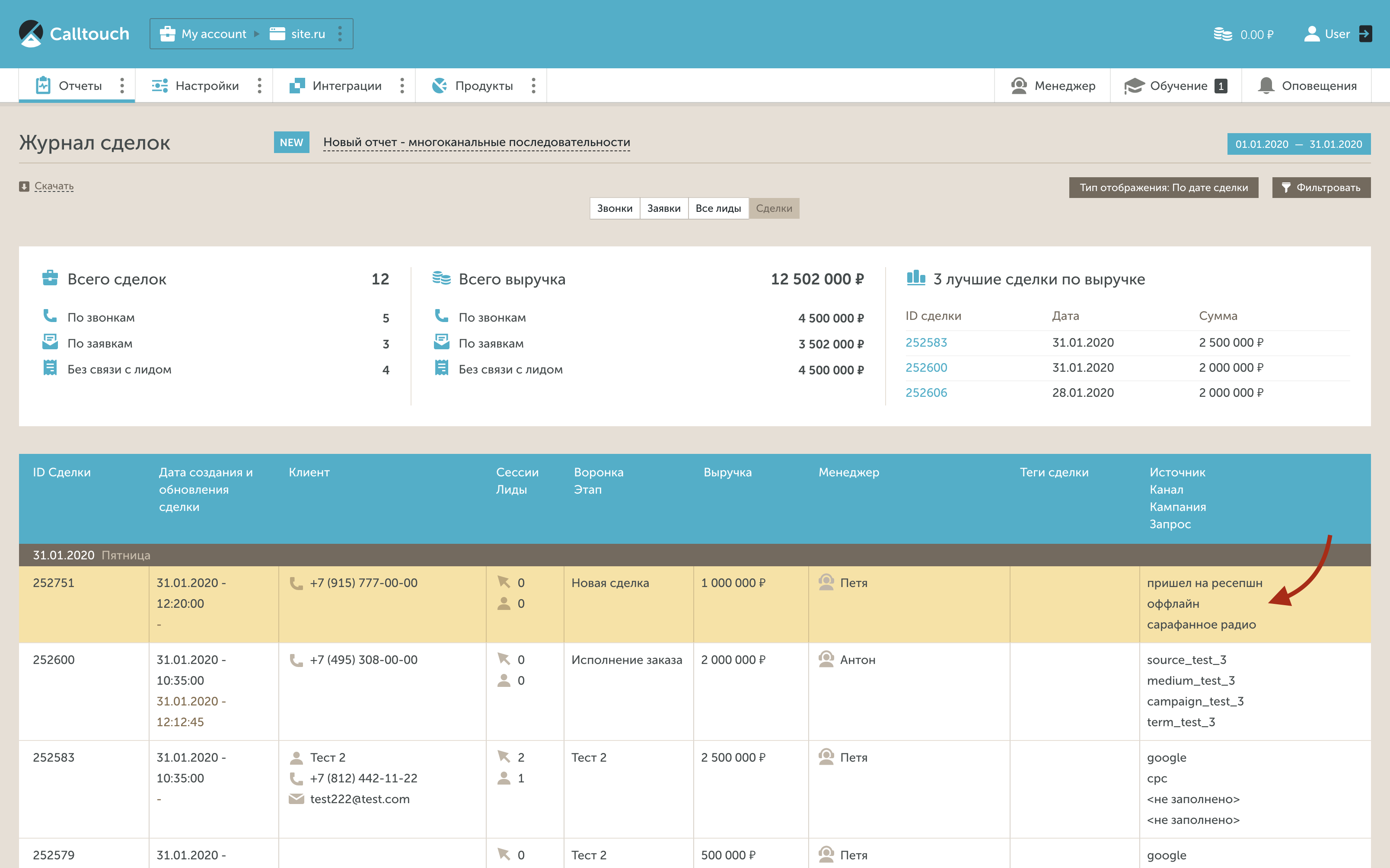Click revenue 2 500 000 ₽ in row 252583

[733, 758]
